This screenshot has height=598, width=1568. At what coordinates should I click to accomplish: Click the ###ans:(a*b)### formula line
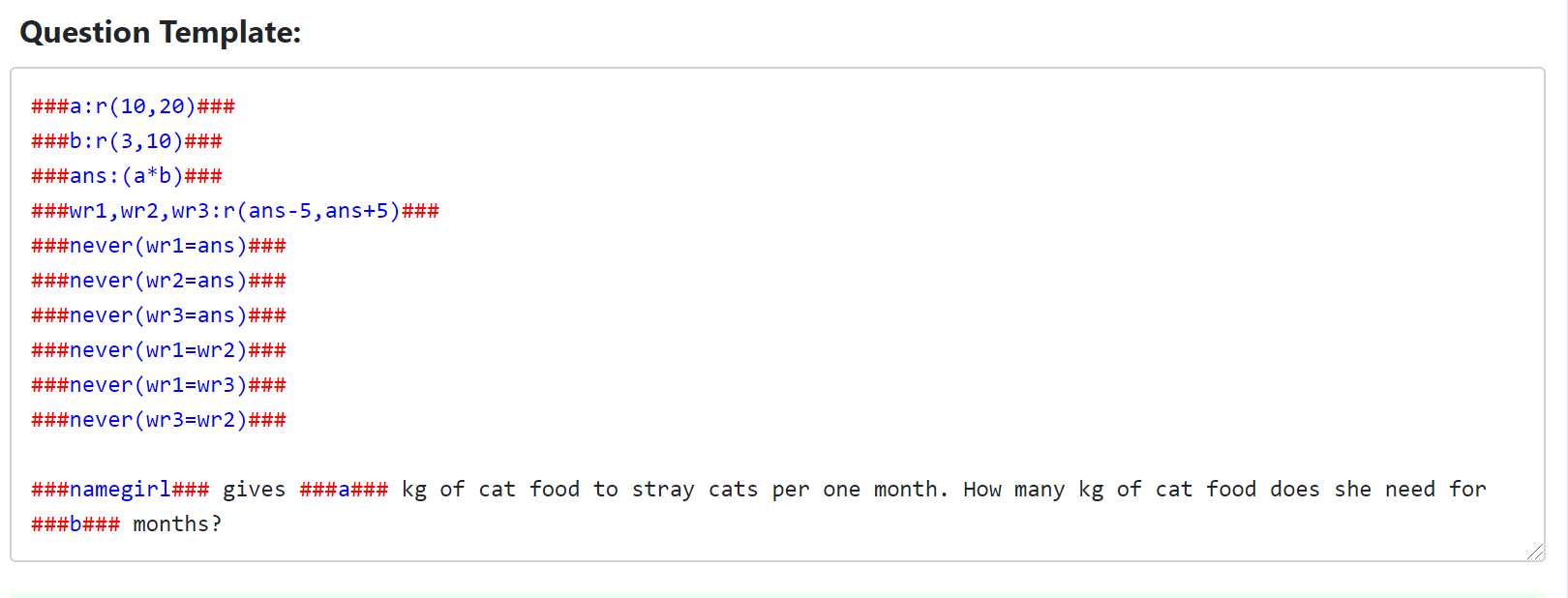127,176
